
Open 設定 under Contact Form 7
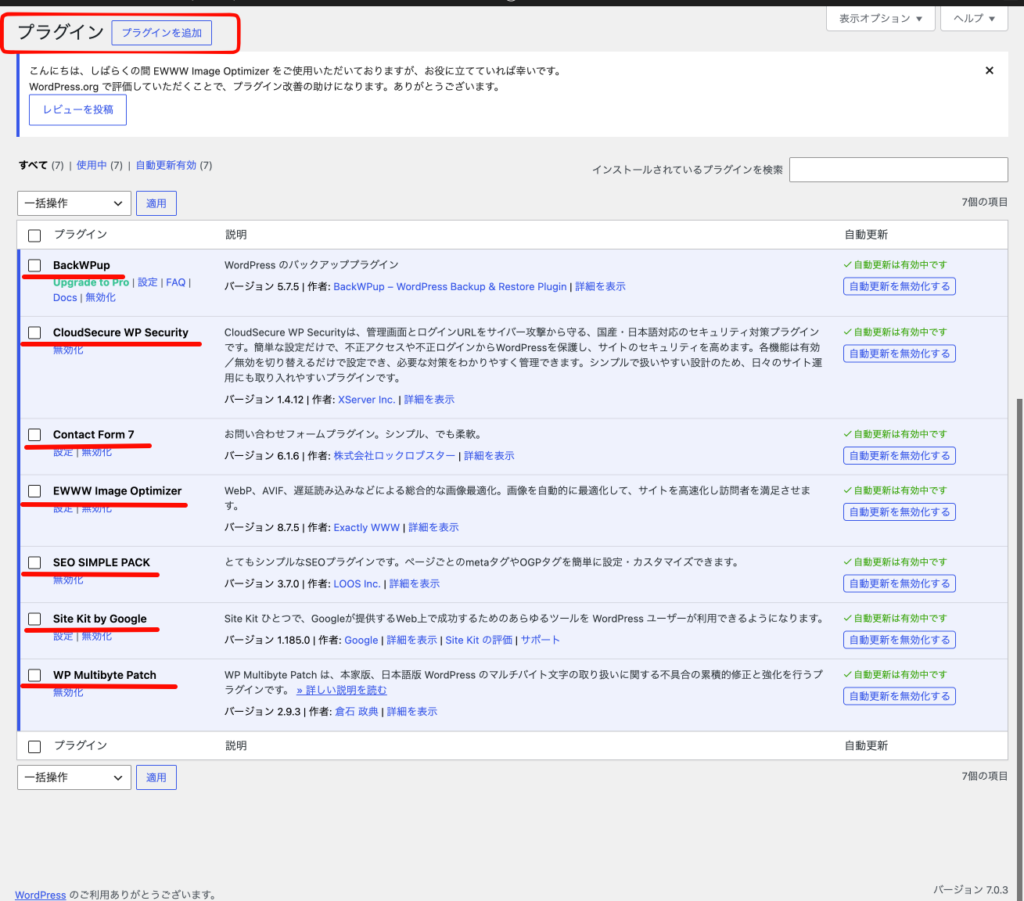coord(63,452)
